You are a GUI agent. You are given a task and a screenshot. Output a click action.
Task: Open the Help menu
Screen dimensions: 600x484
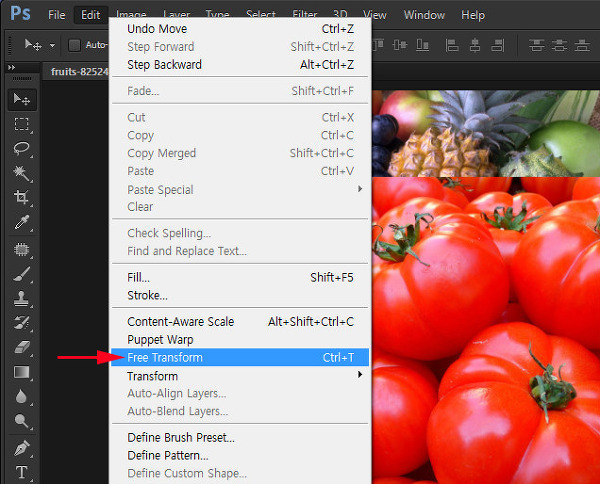[473, 15]
